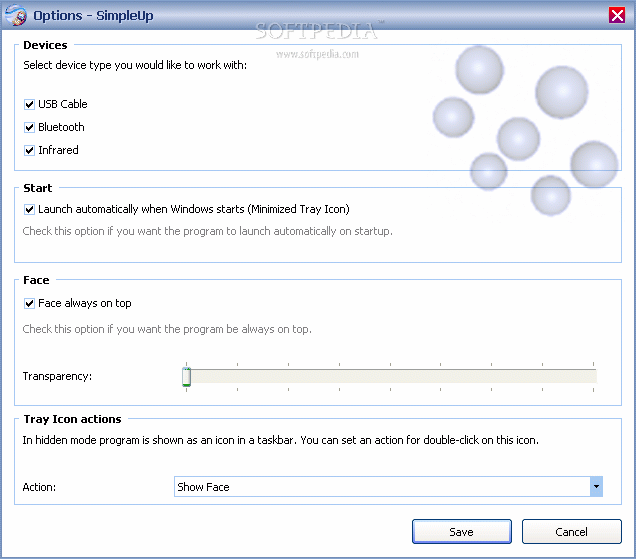Close the Options window with red X
Image resolution: width=636 pixels, height=559 pixels.
(x=617, y=15)
